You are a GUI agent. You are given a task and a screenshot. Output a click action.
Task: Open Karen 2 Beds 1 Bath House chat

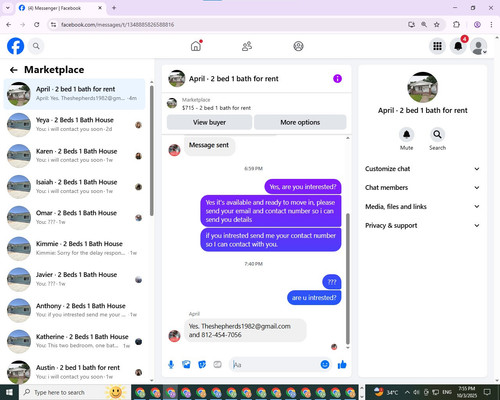click(x=75, y=156)
